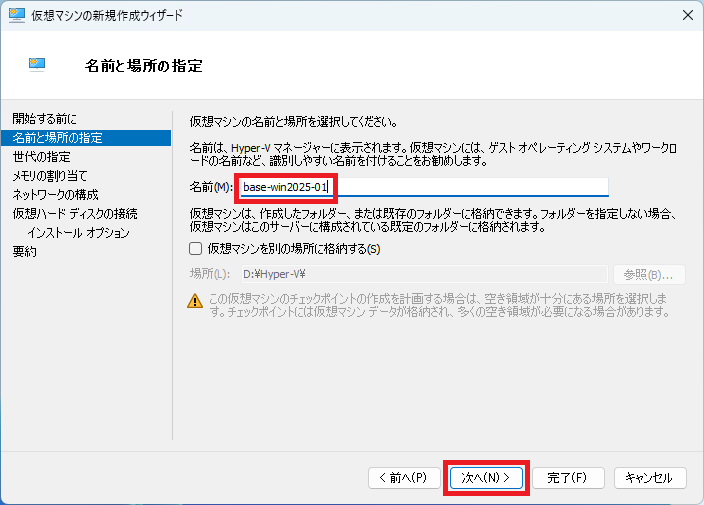
Task: Jump to the ネットワークの構成 step
Action: [x=55, y=194]
